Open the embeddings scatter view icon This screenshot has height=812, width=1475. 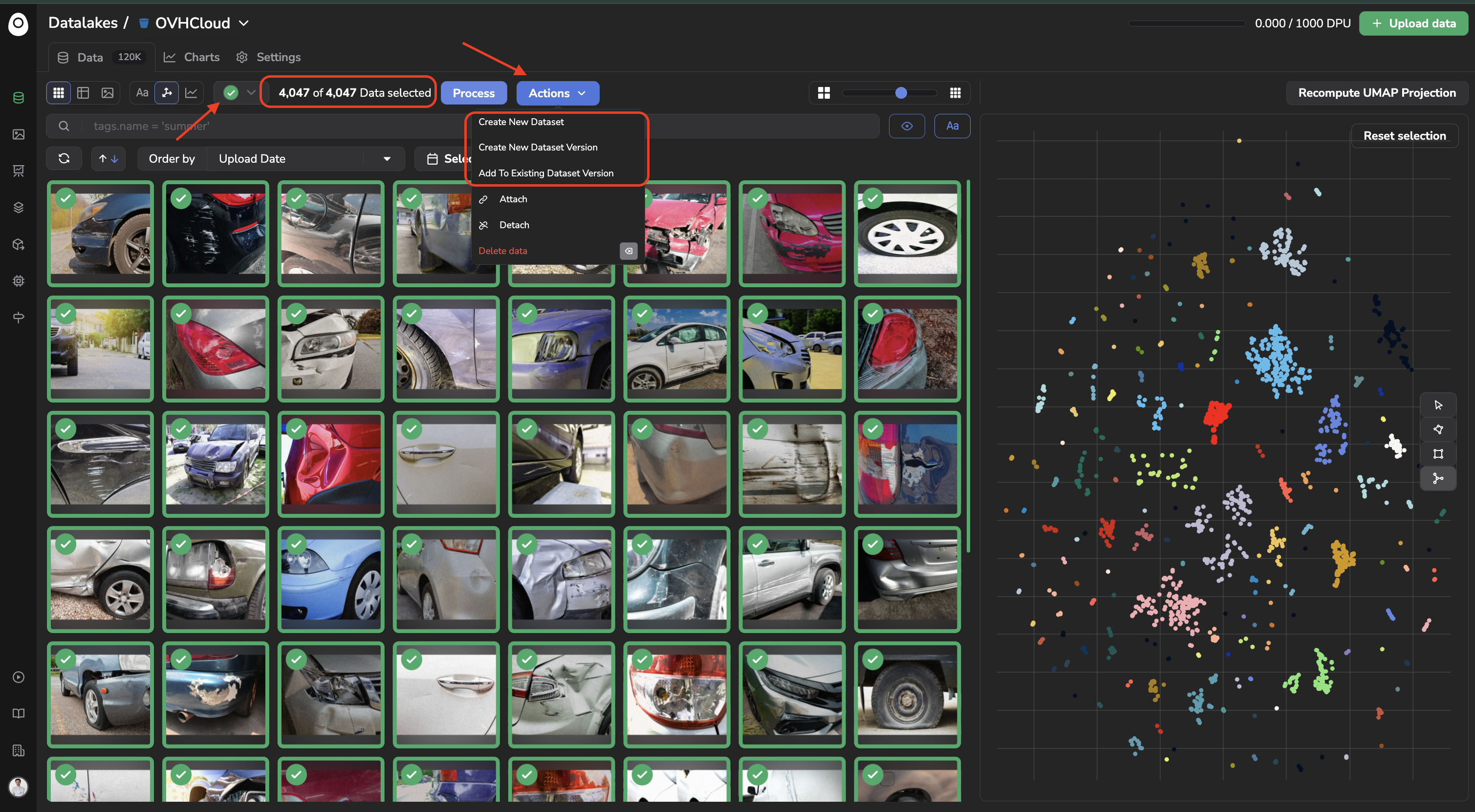(x=167, y=93)
